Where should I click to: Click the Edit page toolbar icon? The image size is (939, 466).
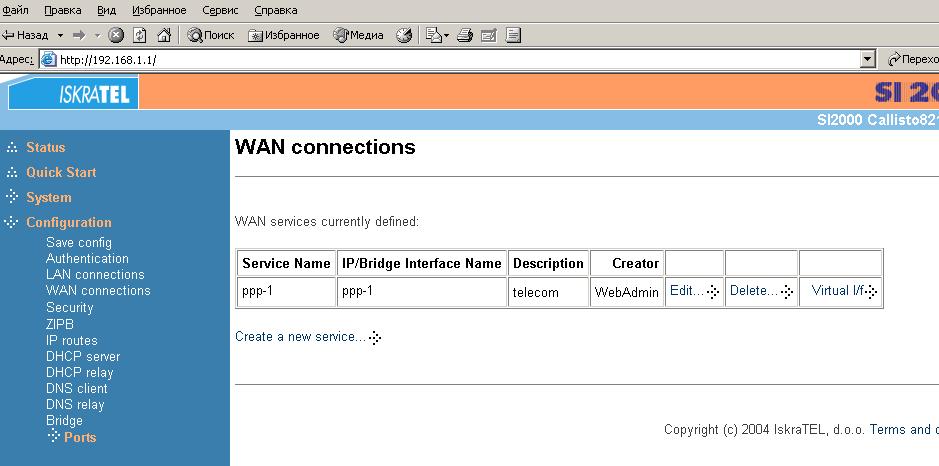pos(489,35)
